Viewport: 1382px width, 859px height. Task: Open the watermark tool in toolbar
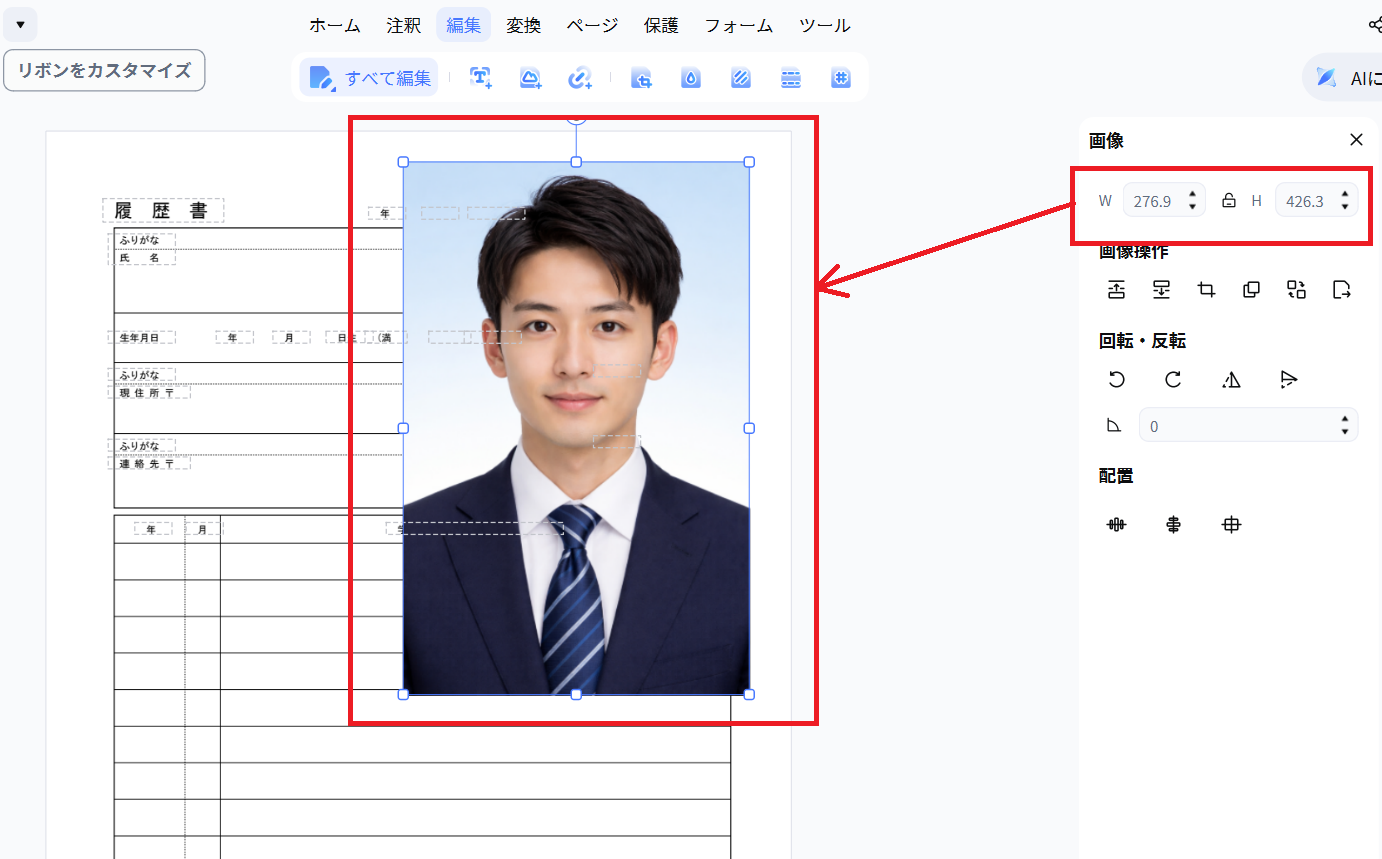point(691,78)
